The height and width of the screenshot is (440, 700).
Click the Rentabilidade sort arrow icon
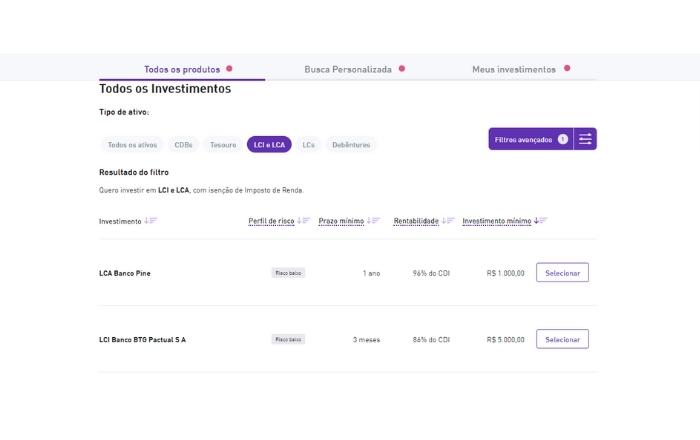coord(449,220)
